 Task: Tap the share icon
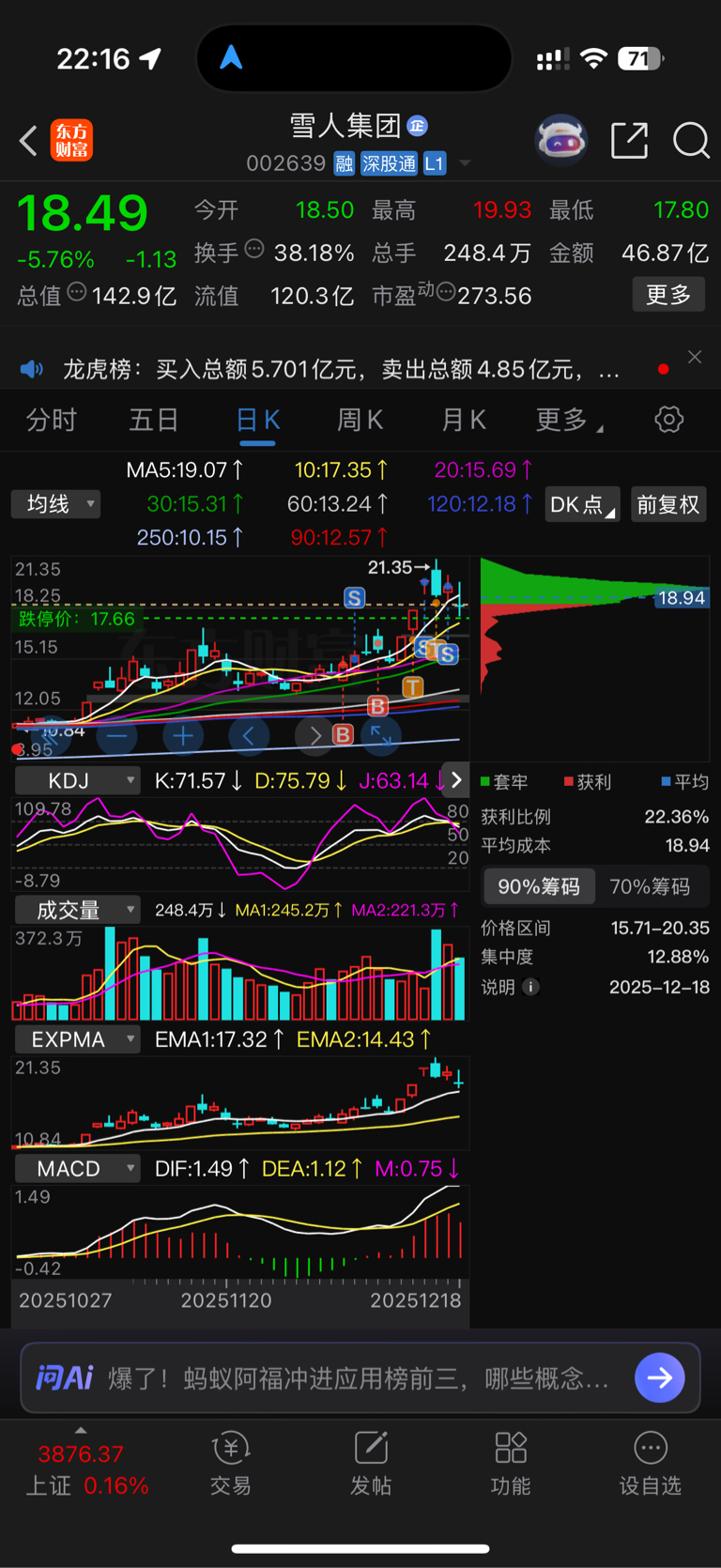[x=630, y=140]
